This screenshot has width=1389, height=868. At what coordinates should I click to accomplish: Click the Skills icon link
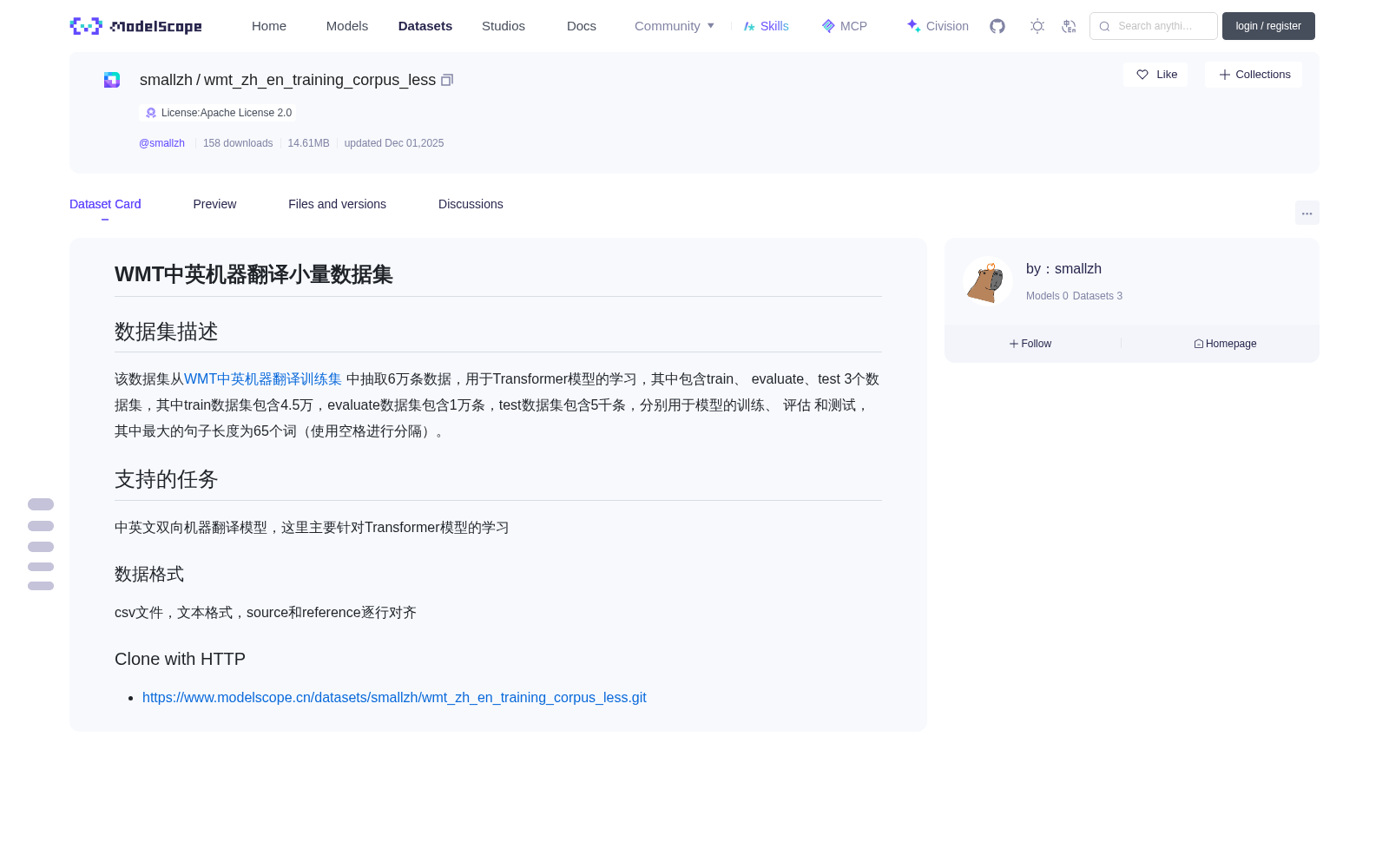[767, 26]
